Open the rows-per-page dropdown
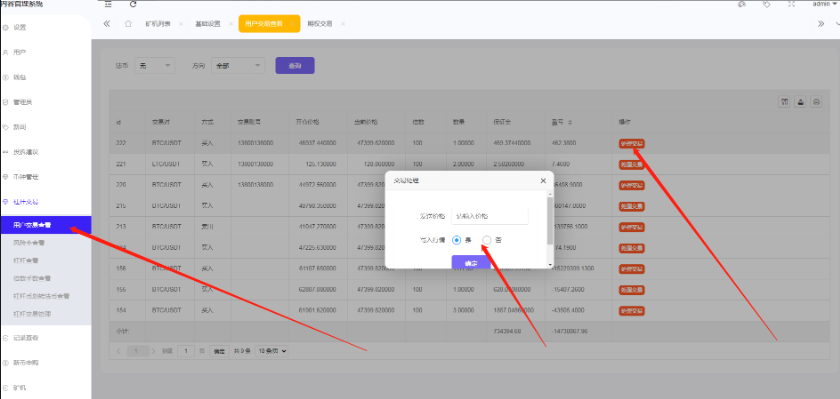The width and height of the screenshot is (840, 399). [272, 351]
